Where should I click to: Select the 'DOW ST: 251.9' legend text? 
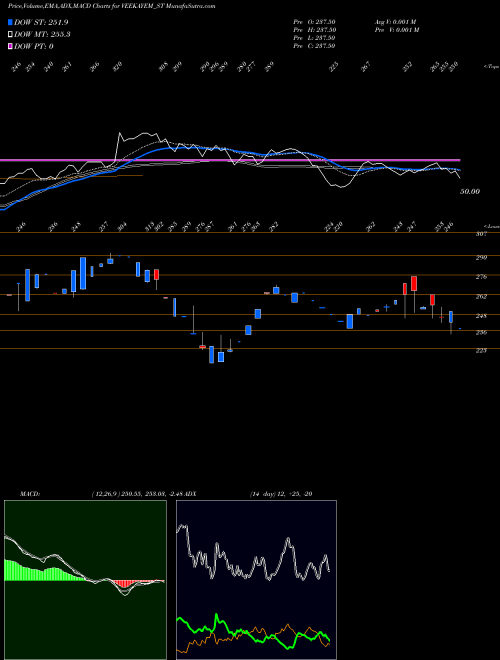[41, 22]
